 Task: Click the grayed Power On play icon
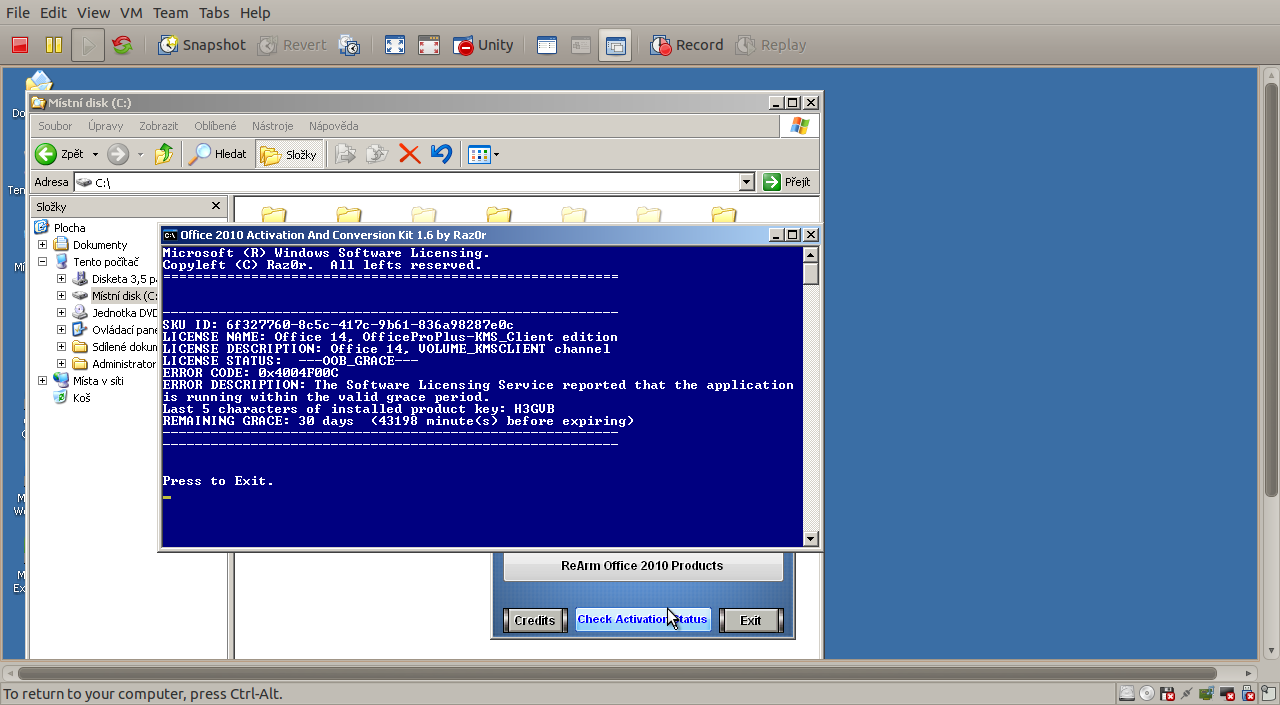pos(88,45)
